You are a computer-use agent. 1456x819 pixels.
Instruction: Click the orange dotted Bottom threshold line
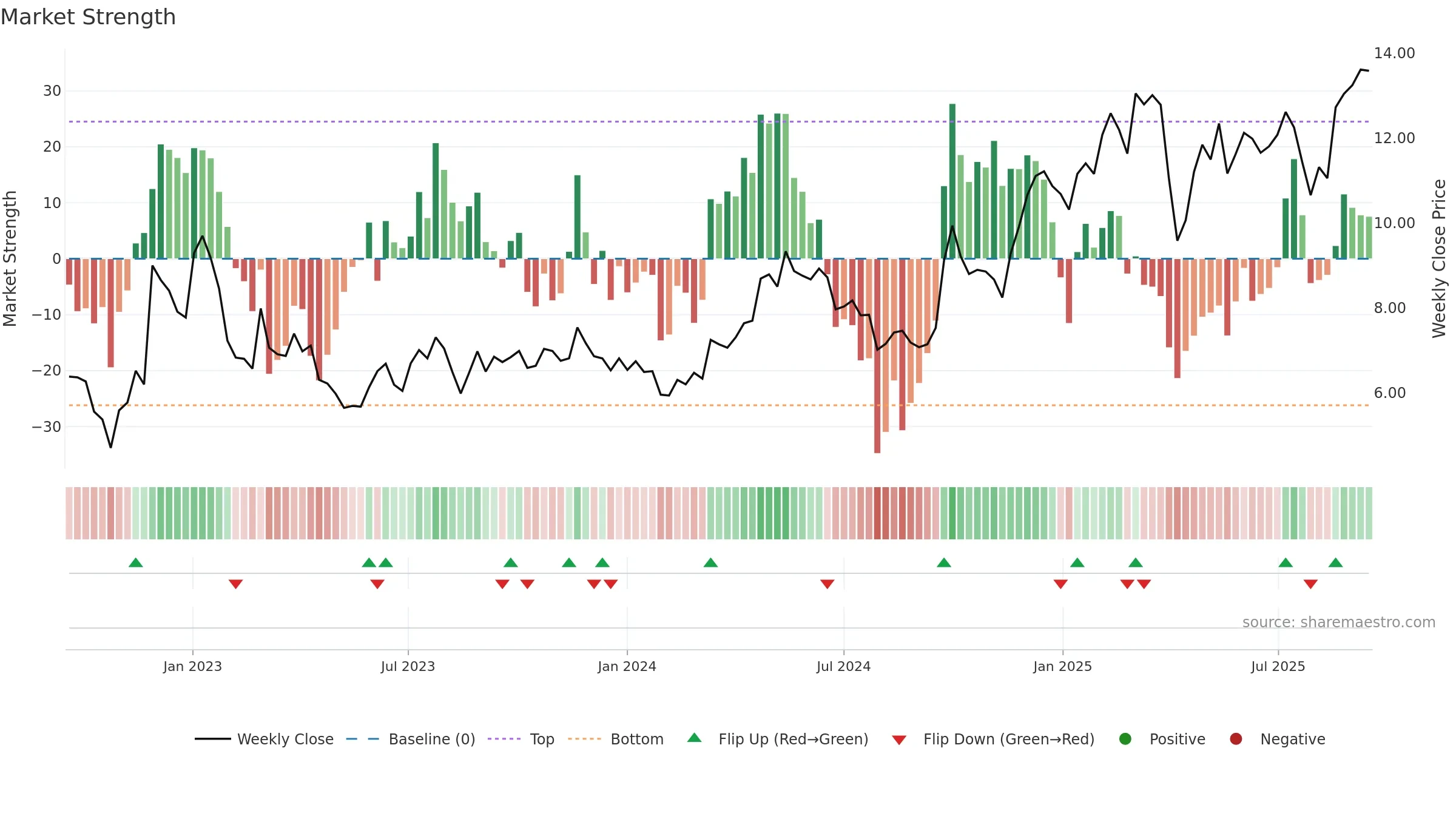[x=719, y=405]
